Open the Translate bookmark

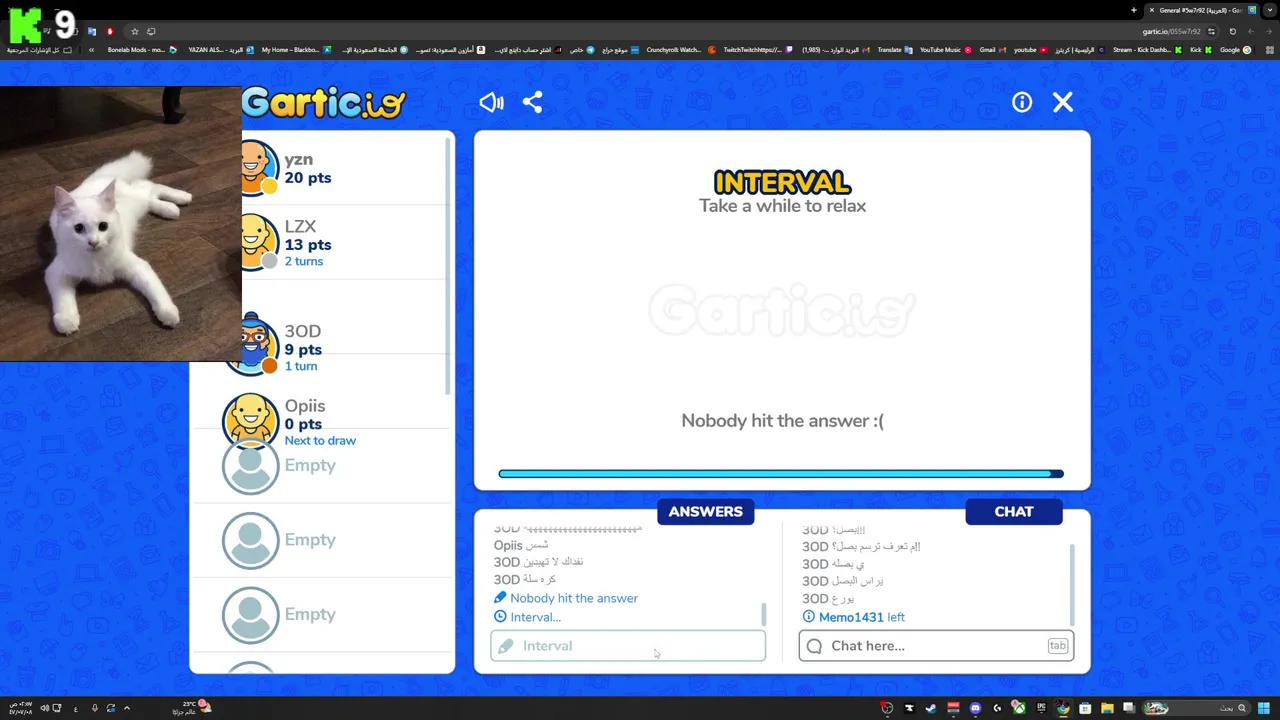pos(895,50)
